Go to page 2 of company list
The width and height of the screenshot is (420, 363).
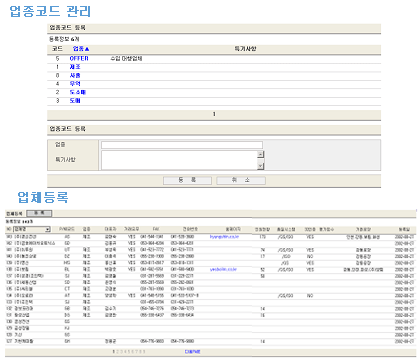(x=117, y=352)
